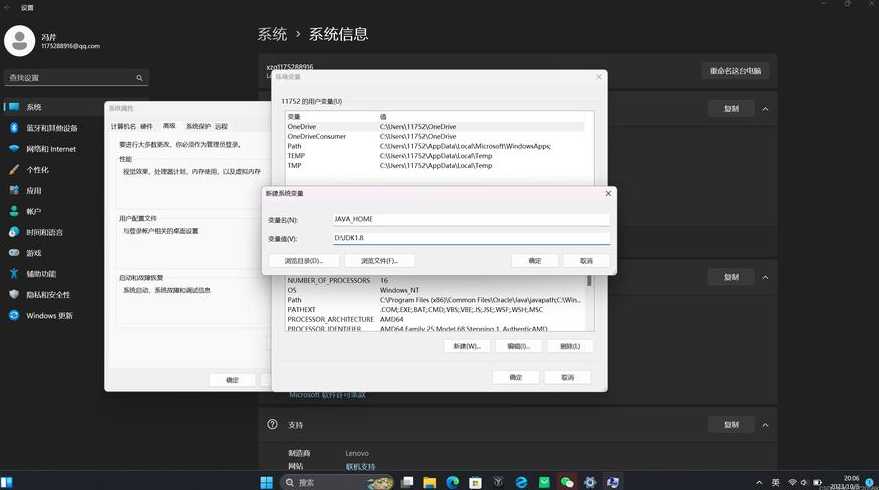Click Browse Directory button in new variable dialog
Screen dimensions: 879x490
tap(304, 261)
